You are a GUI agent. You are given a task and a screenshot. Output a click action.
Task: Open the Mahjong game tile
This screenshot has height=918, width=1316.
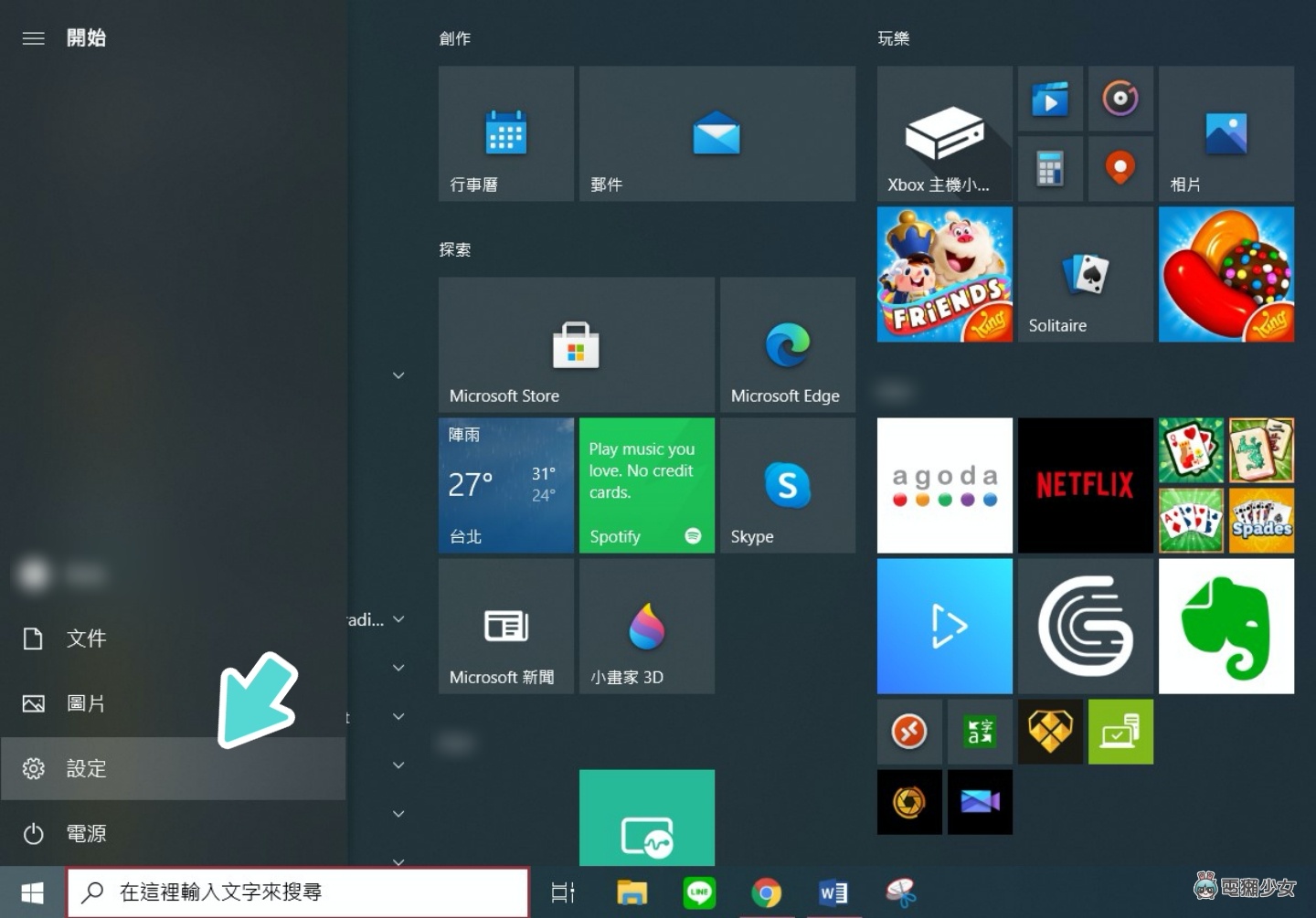coord(1261,450)
